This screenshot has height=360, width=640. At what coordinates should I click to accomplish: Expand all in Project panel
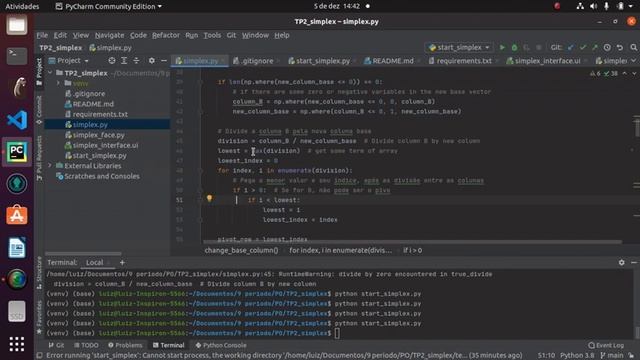pyautogui.click(x=124, y=61)
